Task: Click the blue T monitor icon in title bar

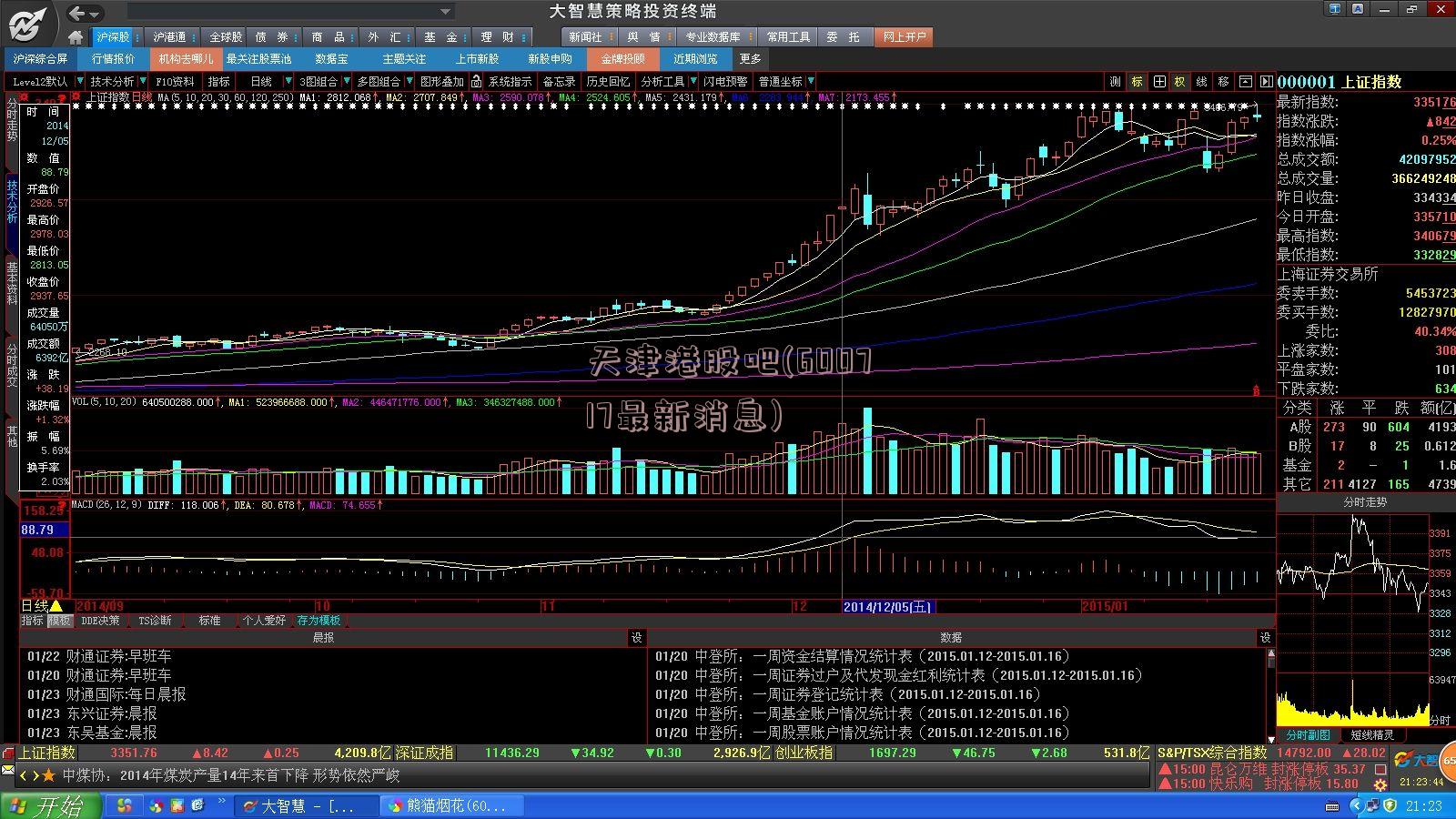Action: click(1335, 10)
